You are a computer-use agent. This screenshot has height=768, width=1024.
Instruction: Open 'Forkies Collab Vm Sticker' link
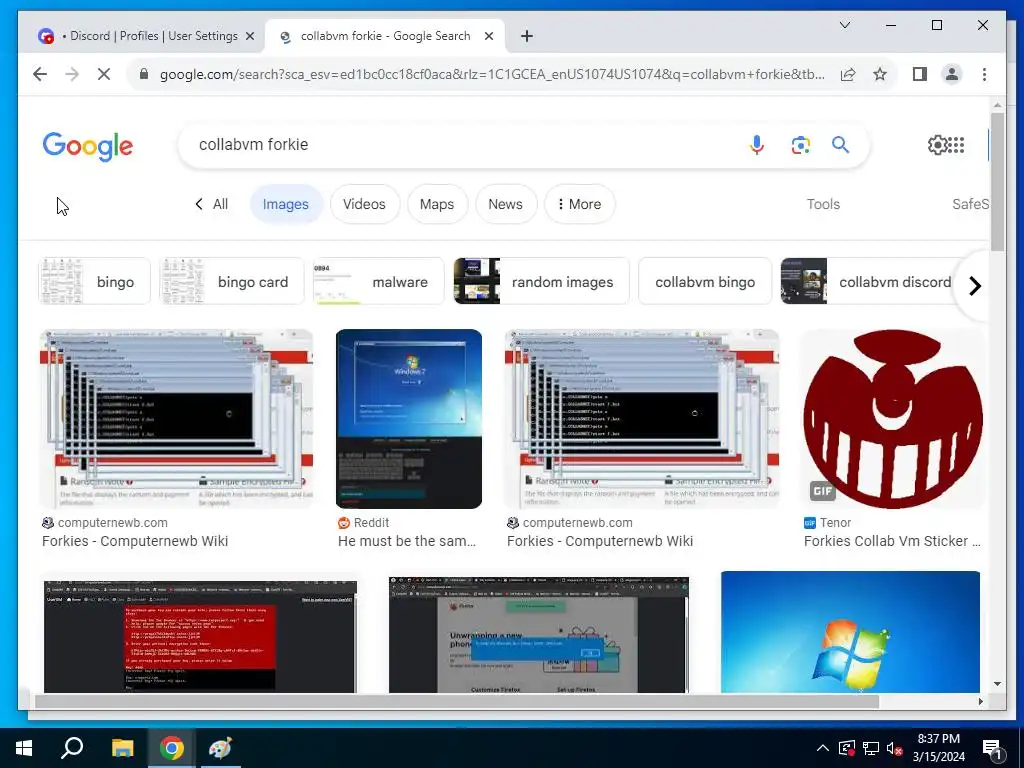coord(892,541)
